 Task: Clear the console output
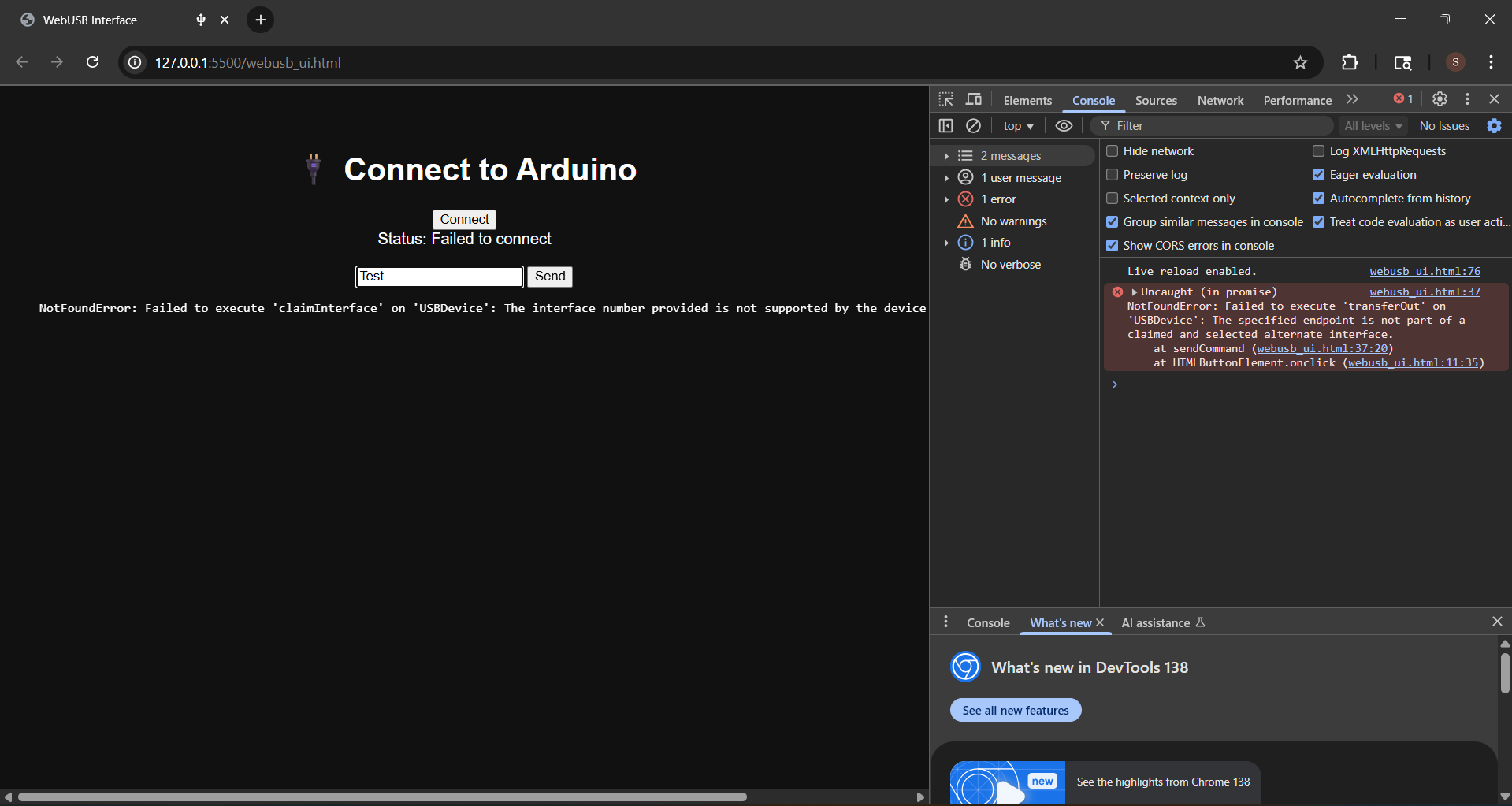point(974,125)
